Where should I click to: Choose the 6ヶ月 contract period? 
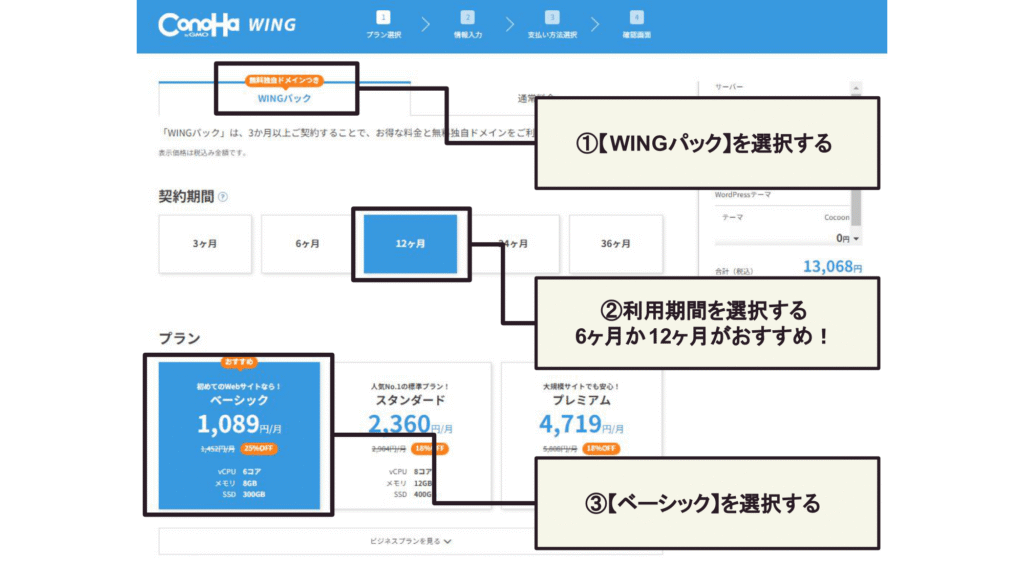point(309,244)
